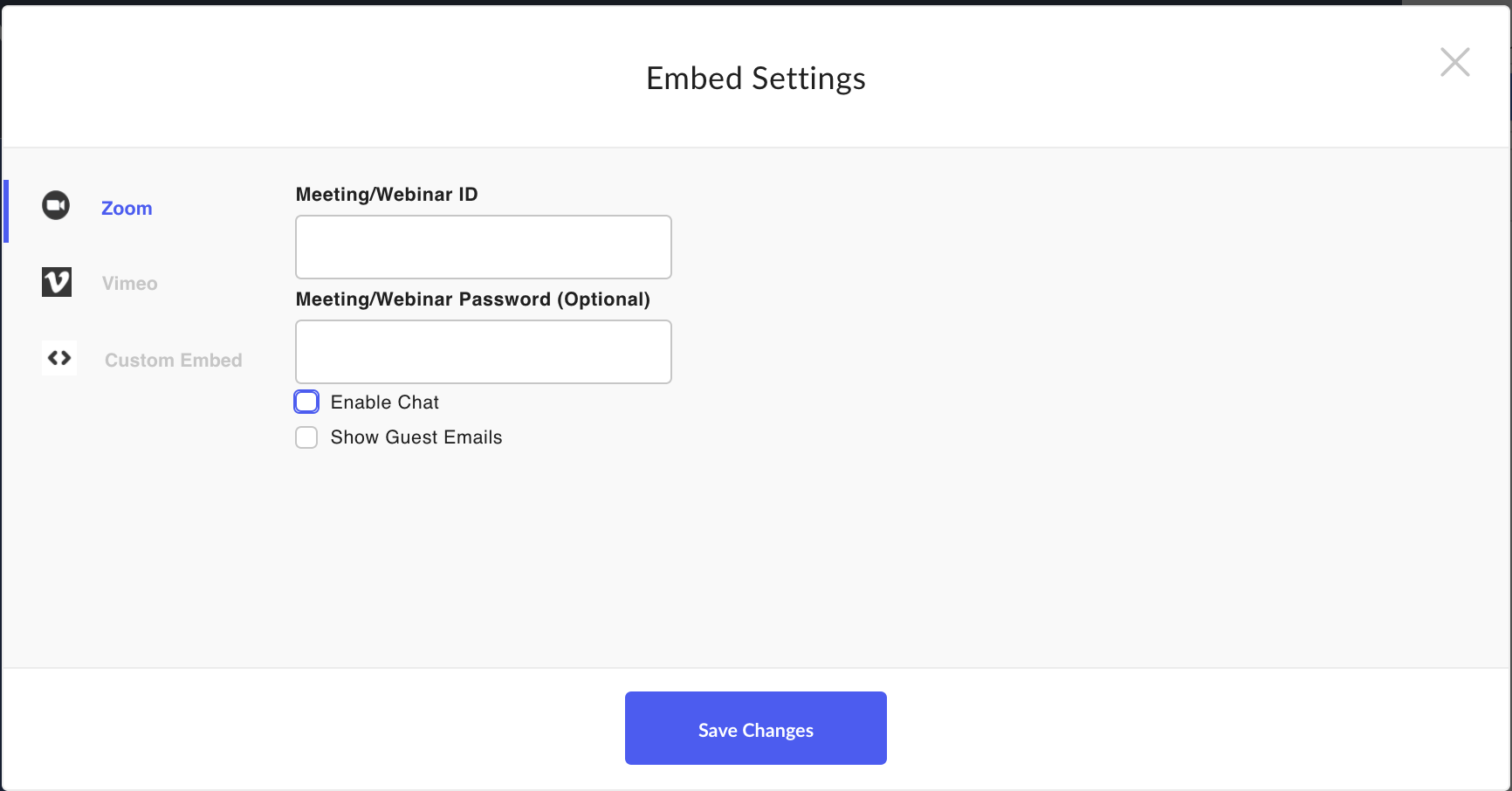Click the Zoom camera icon in sidebar
The width and height of the screenshot is (1512, 791).
[56, 205]
